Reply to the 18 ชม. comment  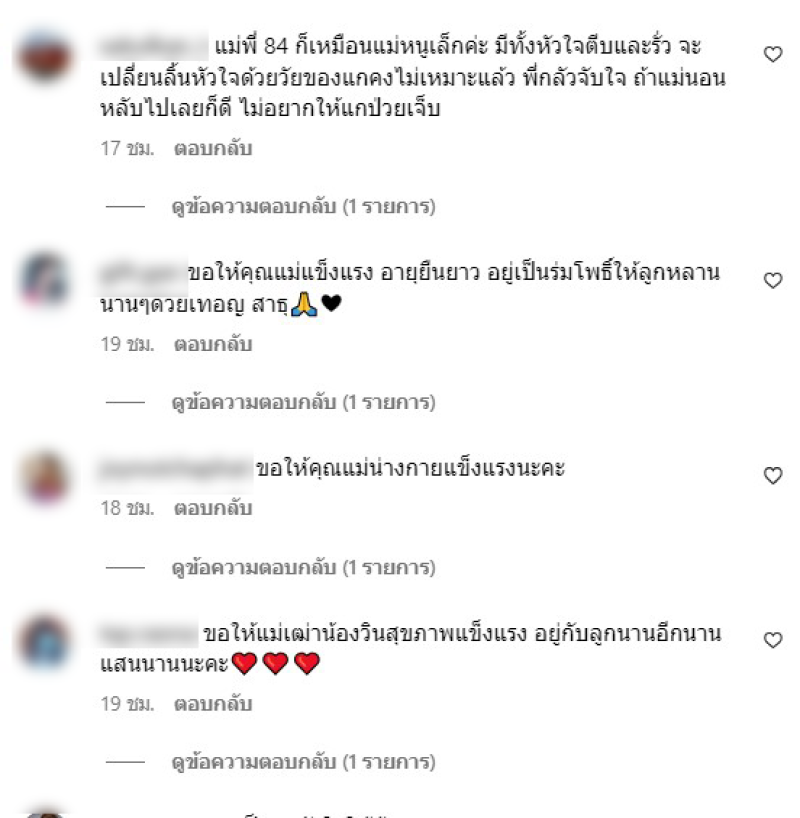(213, 508)
